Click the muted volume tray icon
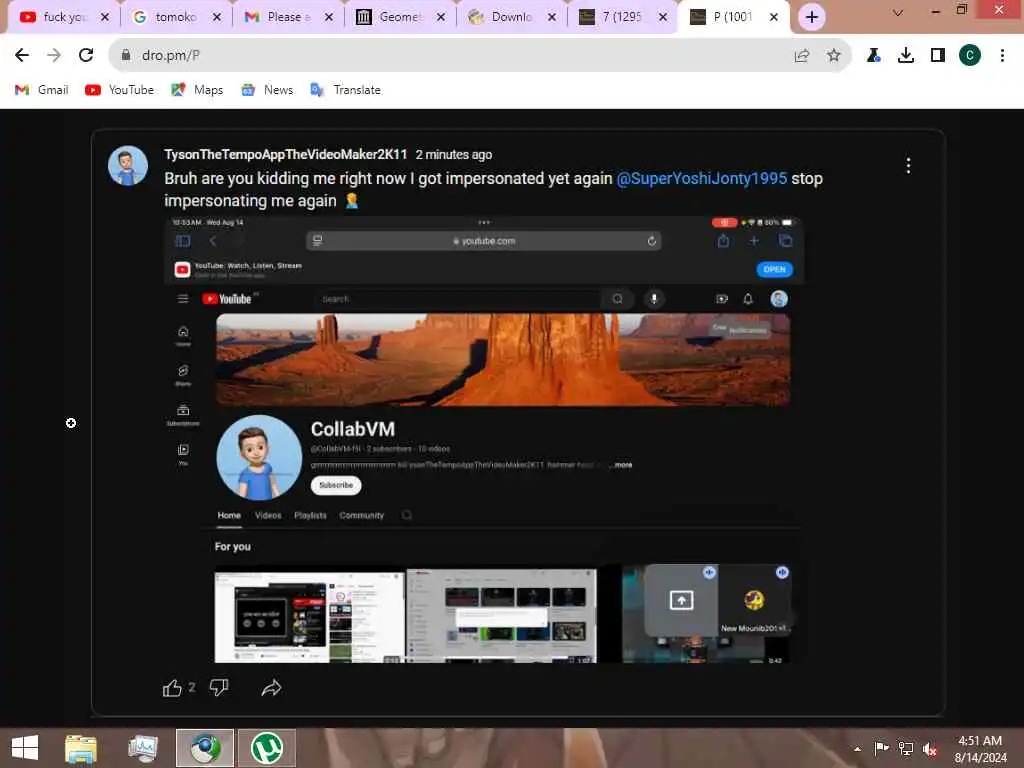Viewport: 1024px width, 768px height. [x=930, y=748]
